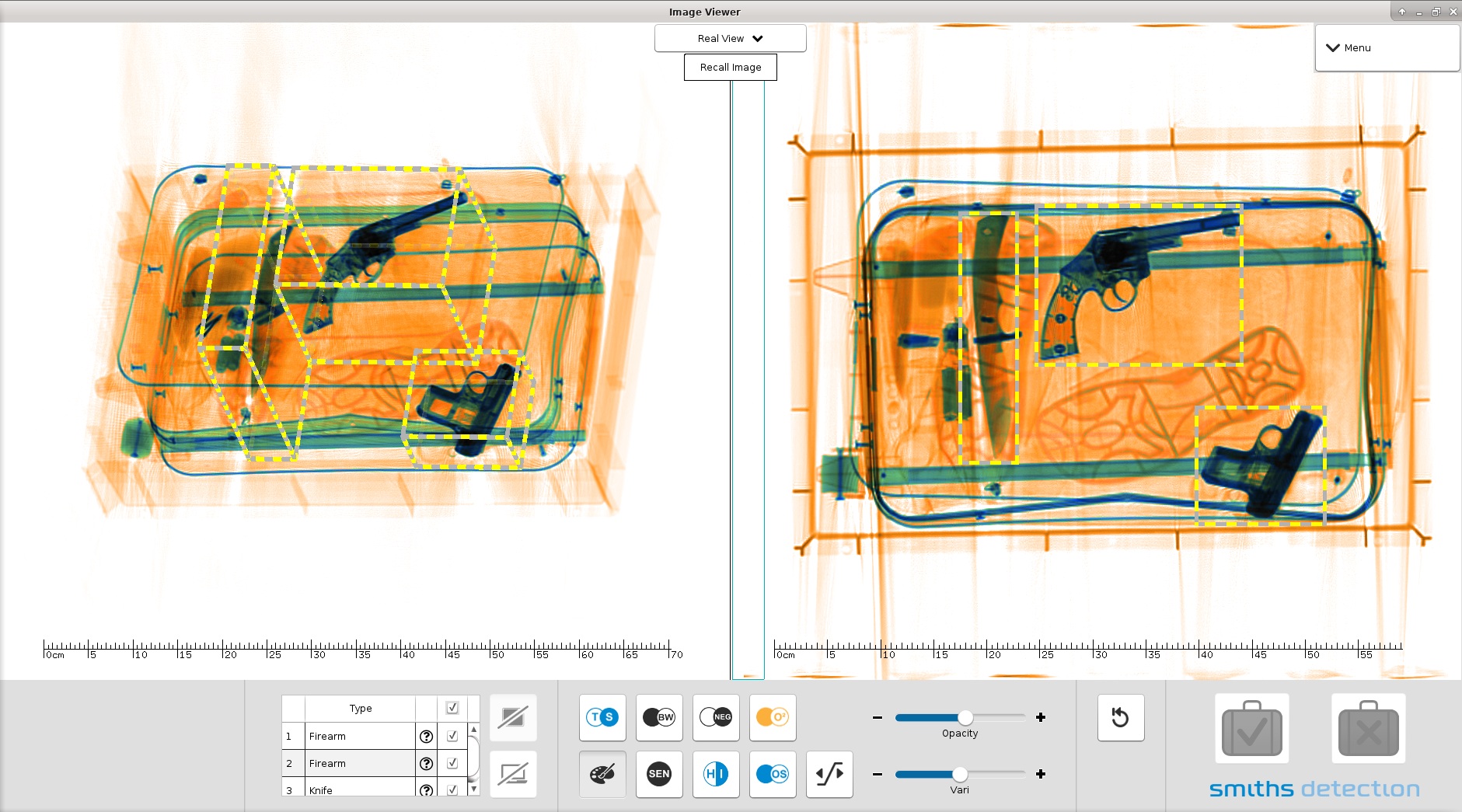Uncheck the first Firearm detection
Screen dimensions: 1462x812
click(451, 736)
